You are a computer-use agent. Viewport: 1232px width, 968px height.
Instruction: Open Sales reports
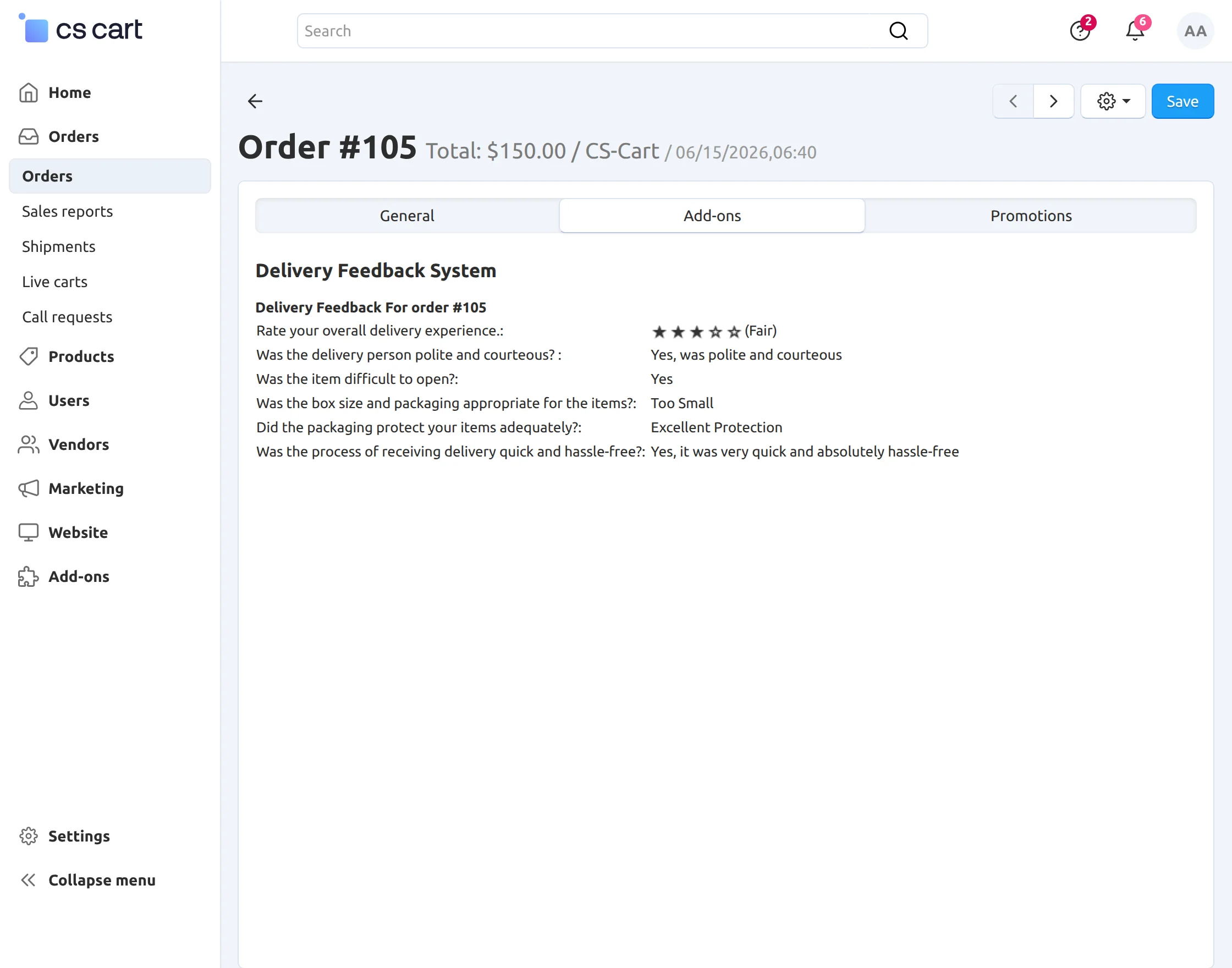click(68, 211)
